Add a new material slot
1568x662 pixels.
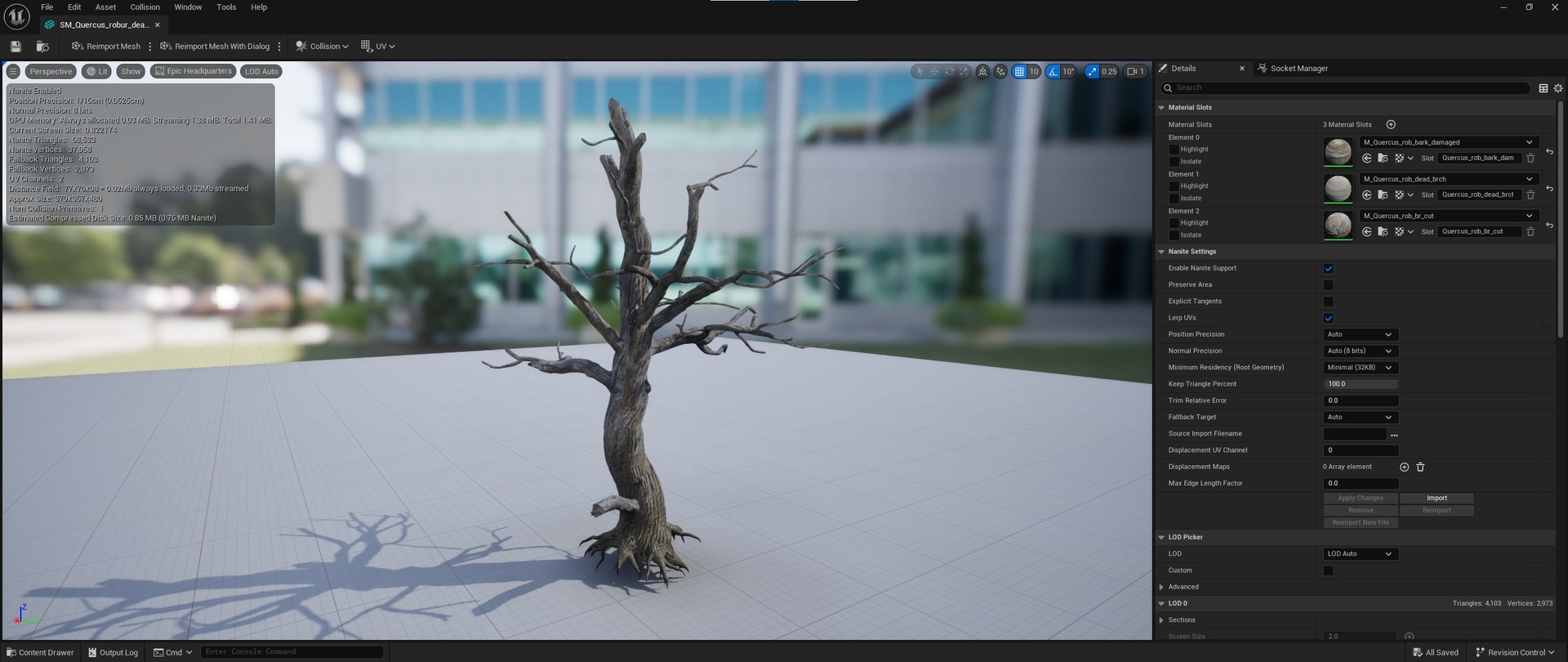click(1391, 125)
